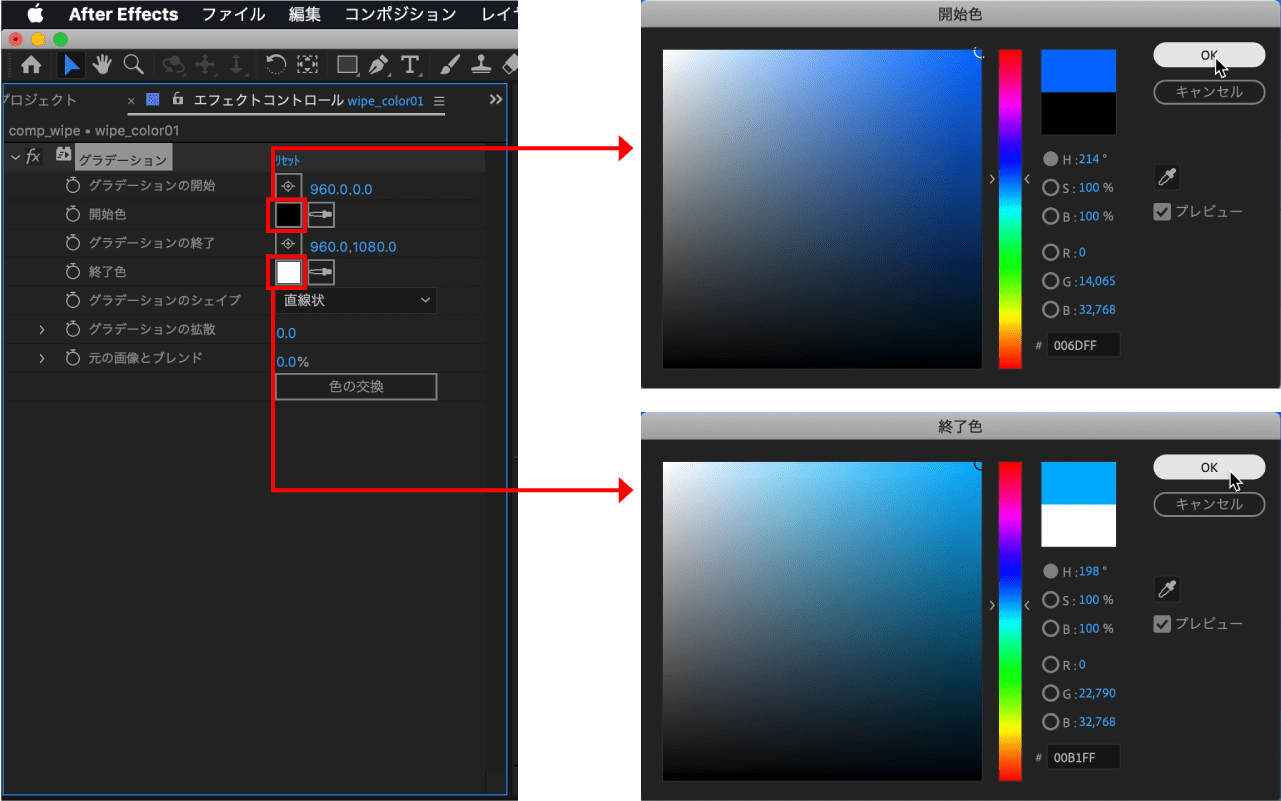The width and height of the screenshot is (1281, 801).
Task: Select the Pan Behind anchor point tool
Action: click(x=307, y=65)
